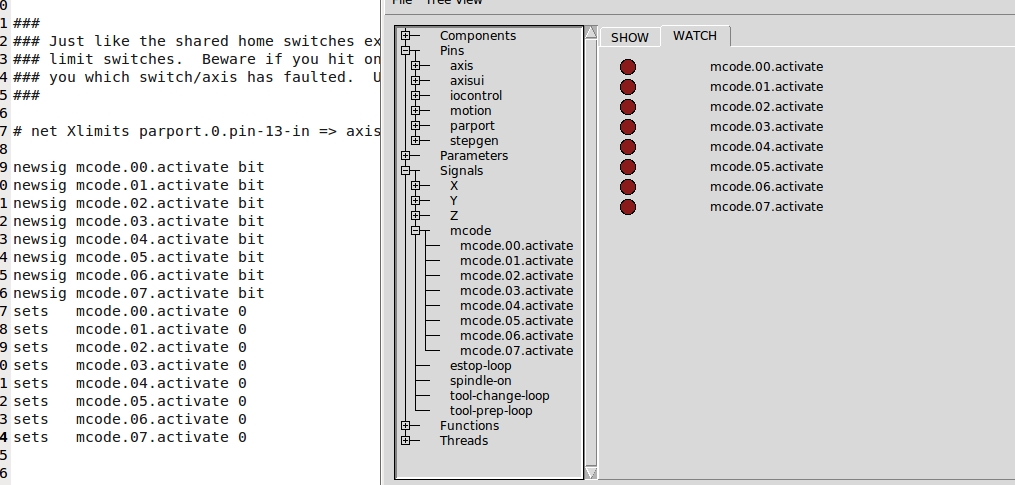Viewport: 1015px width, 485px height.
Task: Select mcode.05.activate in the signal tree
Action: coord(517,321)
